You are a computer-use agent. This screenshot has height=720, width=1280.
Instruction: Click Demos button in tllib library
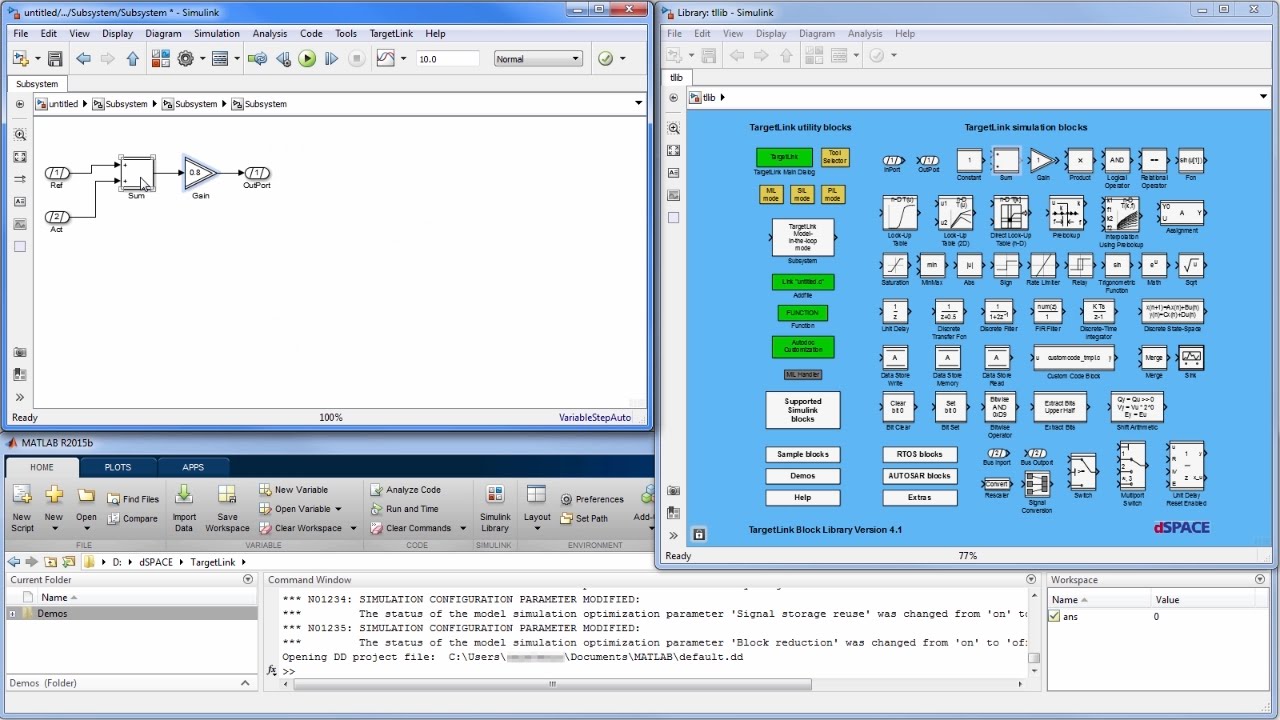(803, 476)
